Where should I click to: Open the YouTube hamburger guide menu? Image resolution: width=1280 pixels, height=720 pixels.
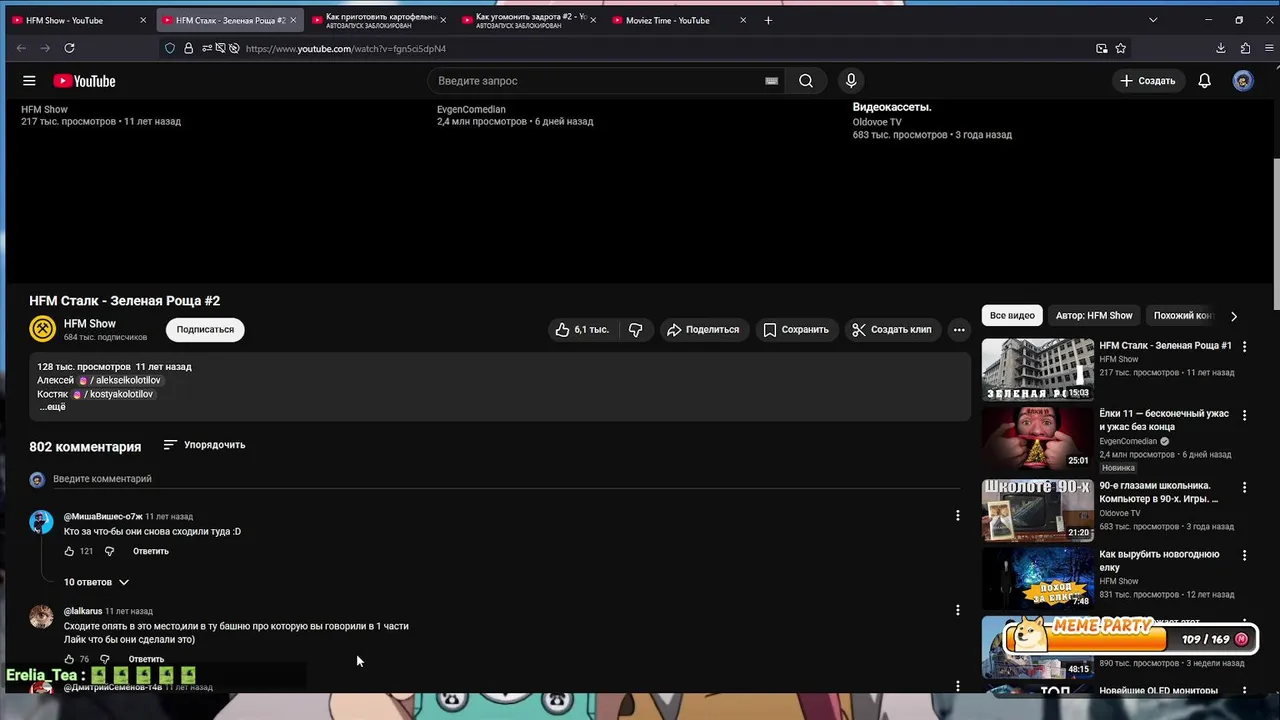coord(29,81)
